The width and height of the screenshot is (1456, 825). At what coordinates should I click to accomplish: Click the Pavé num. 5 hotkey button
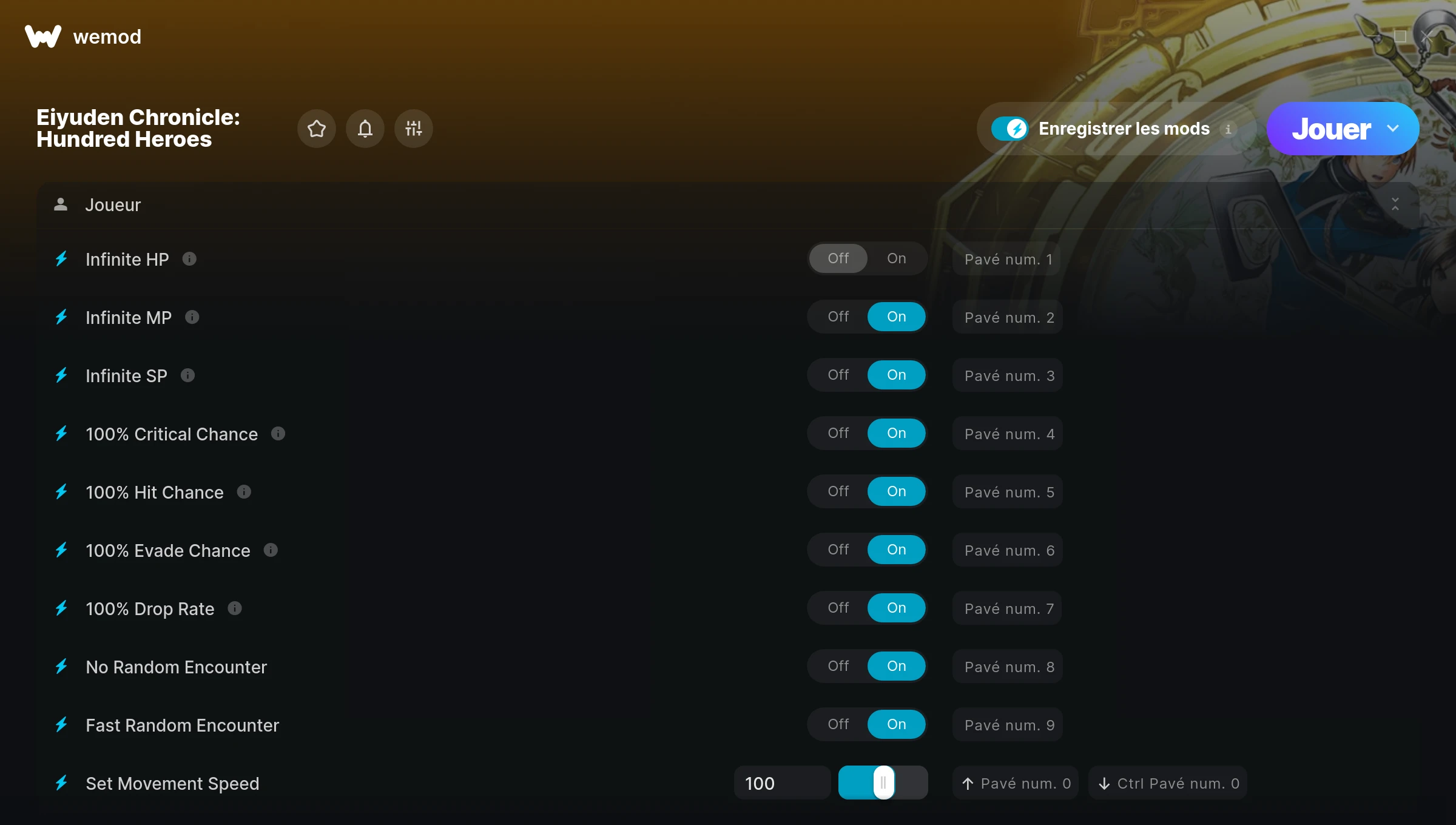coord(1008,492)
